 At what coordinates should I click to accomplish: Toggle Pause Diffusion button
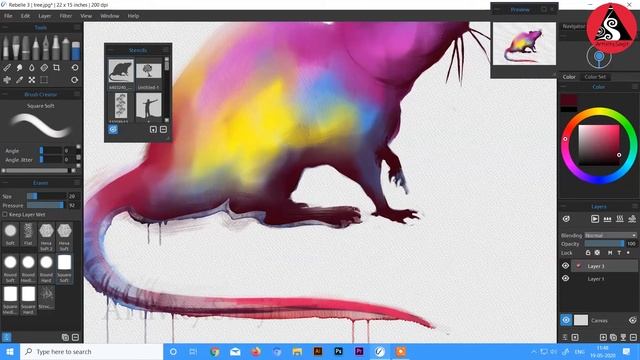(x=595, y=219)
